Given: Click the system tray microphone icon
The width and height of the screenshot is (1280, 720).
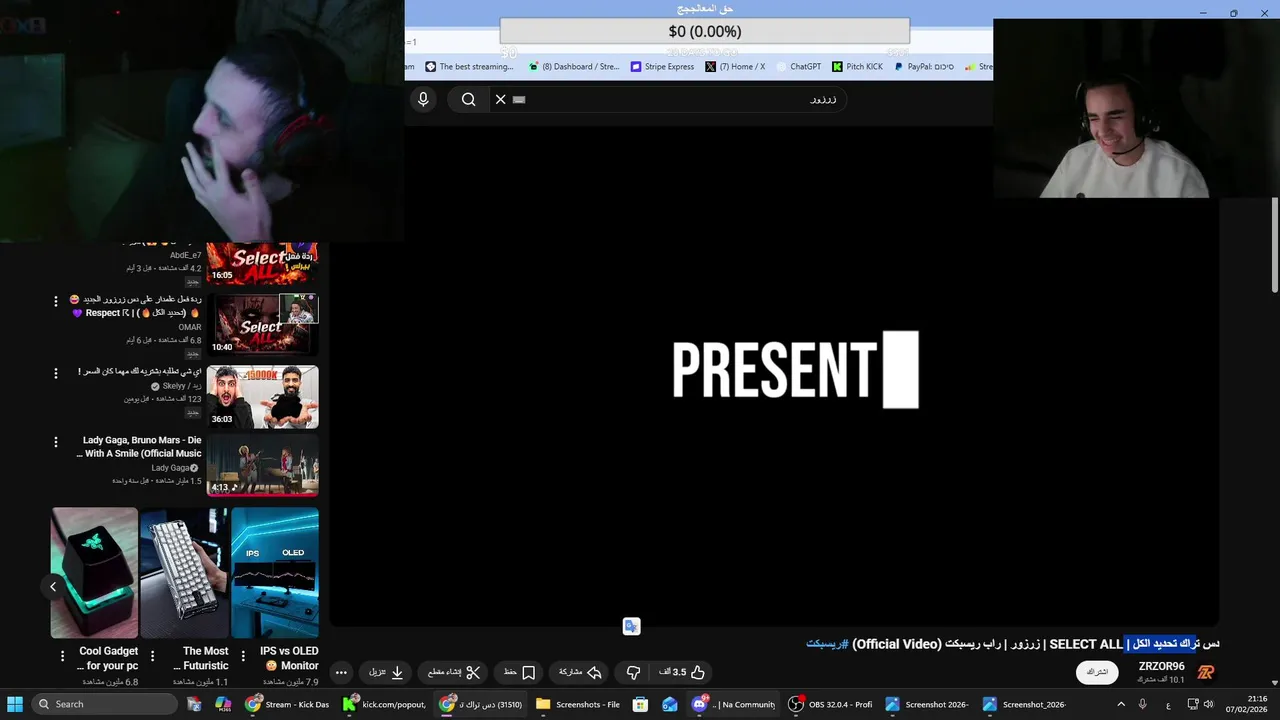Looking at the screenshot, I should coord(1142,704).
